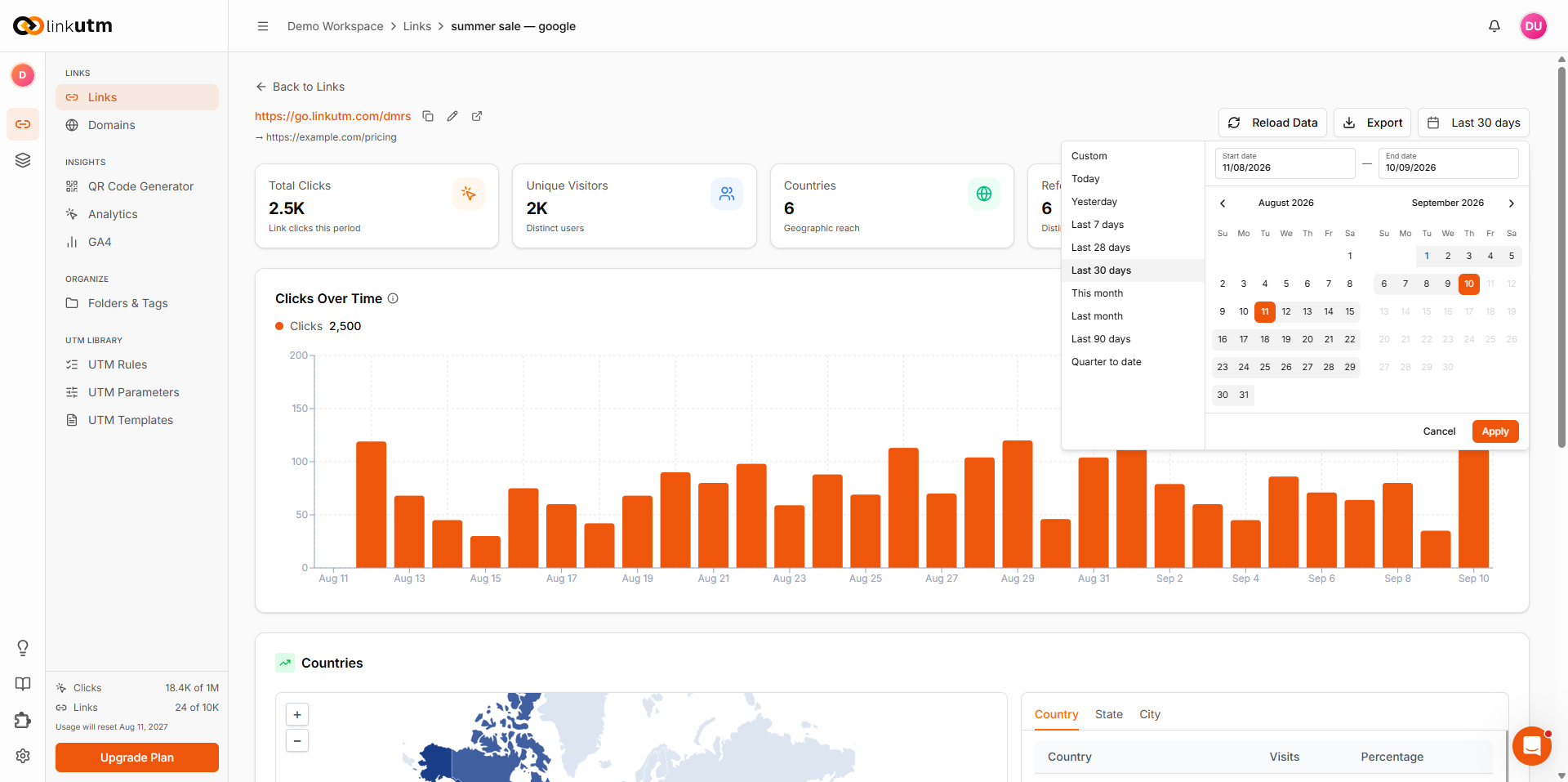Image resolution: width=1568 pixels, height=782 pixels.
Task: Open QR Code Generator in sidebar
Action: 137,186
